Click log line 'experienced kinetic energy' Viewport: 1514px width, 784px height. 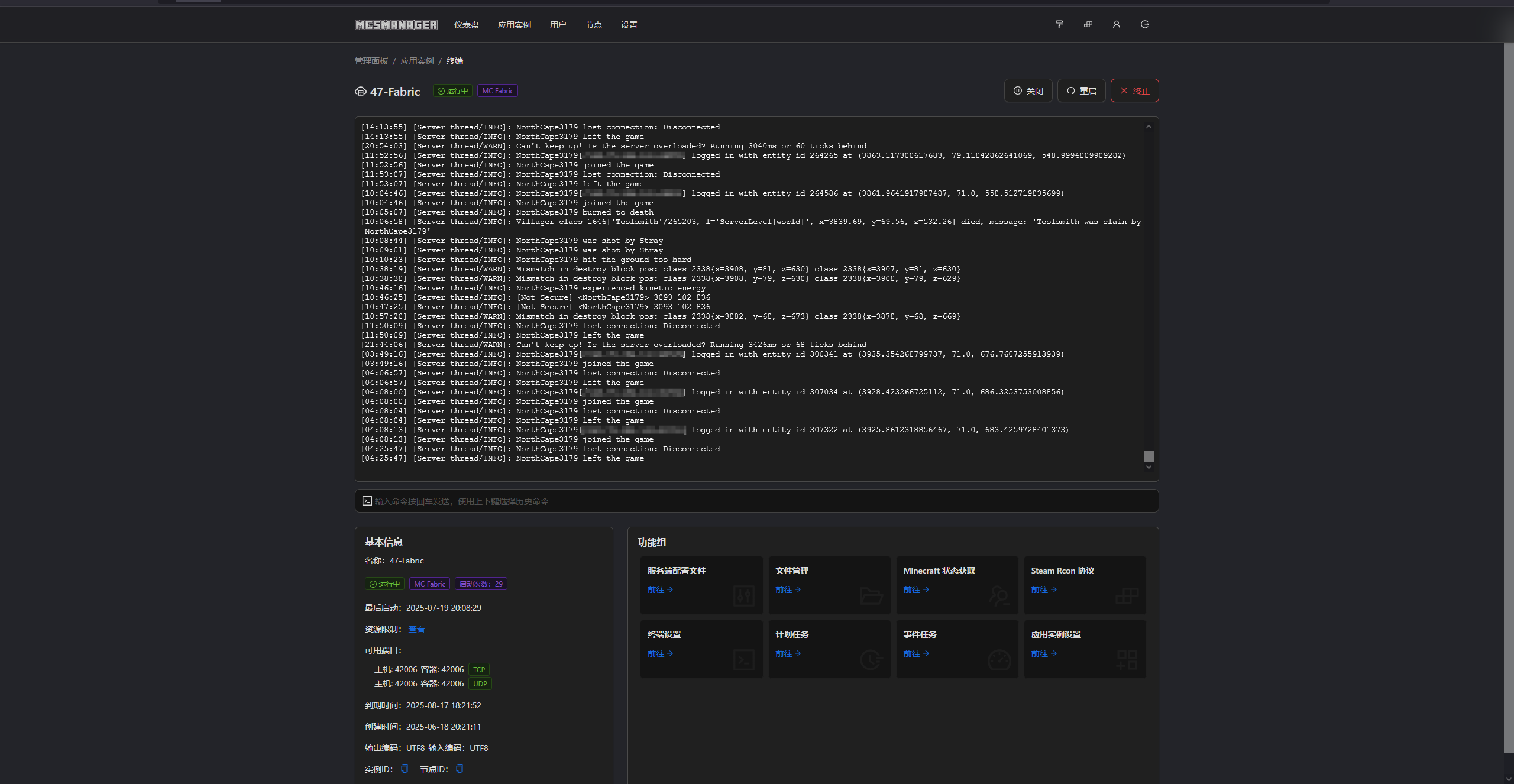pos(533,288)
